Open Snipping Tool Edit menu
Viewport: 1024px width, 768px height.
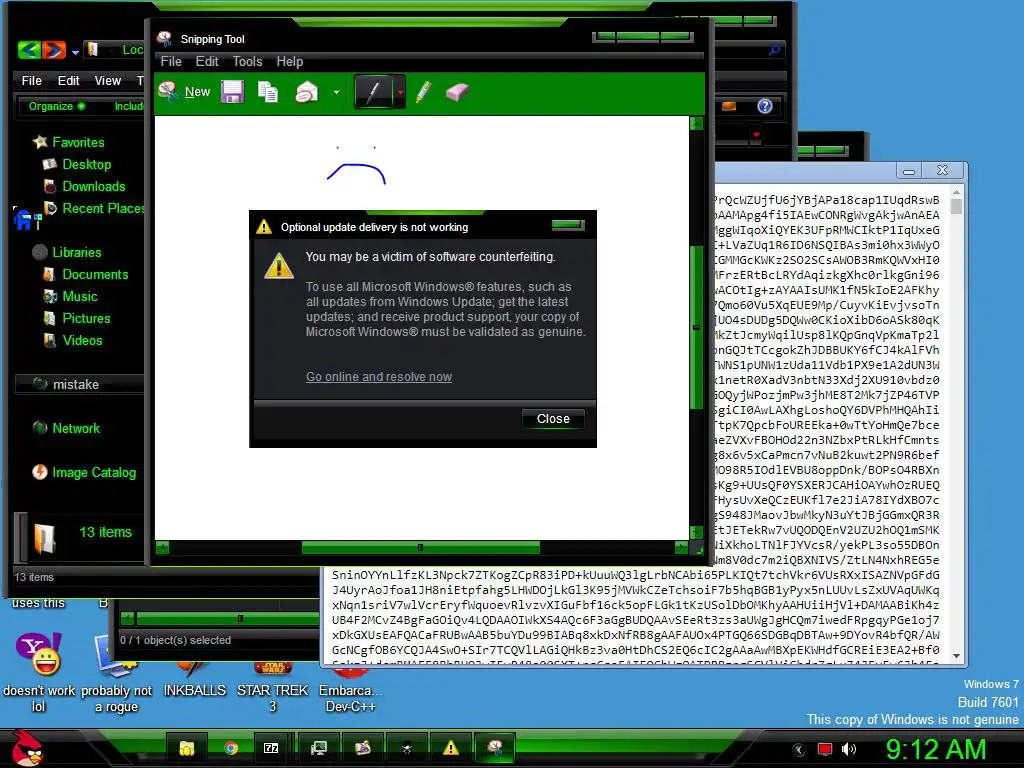tap(207, 61)
